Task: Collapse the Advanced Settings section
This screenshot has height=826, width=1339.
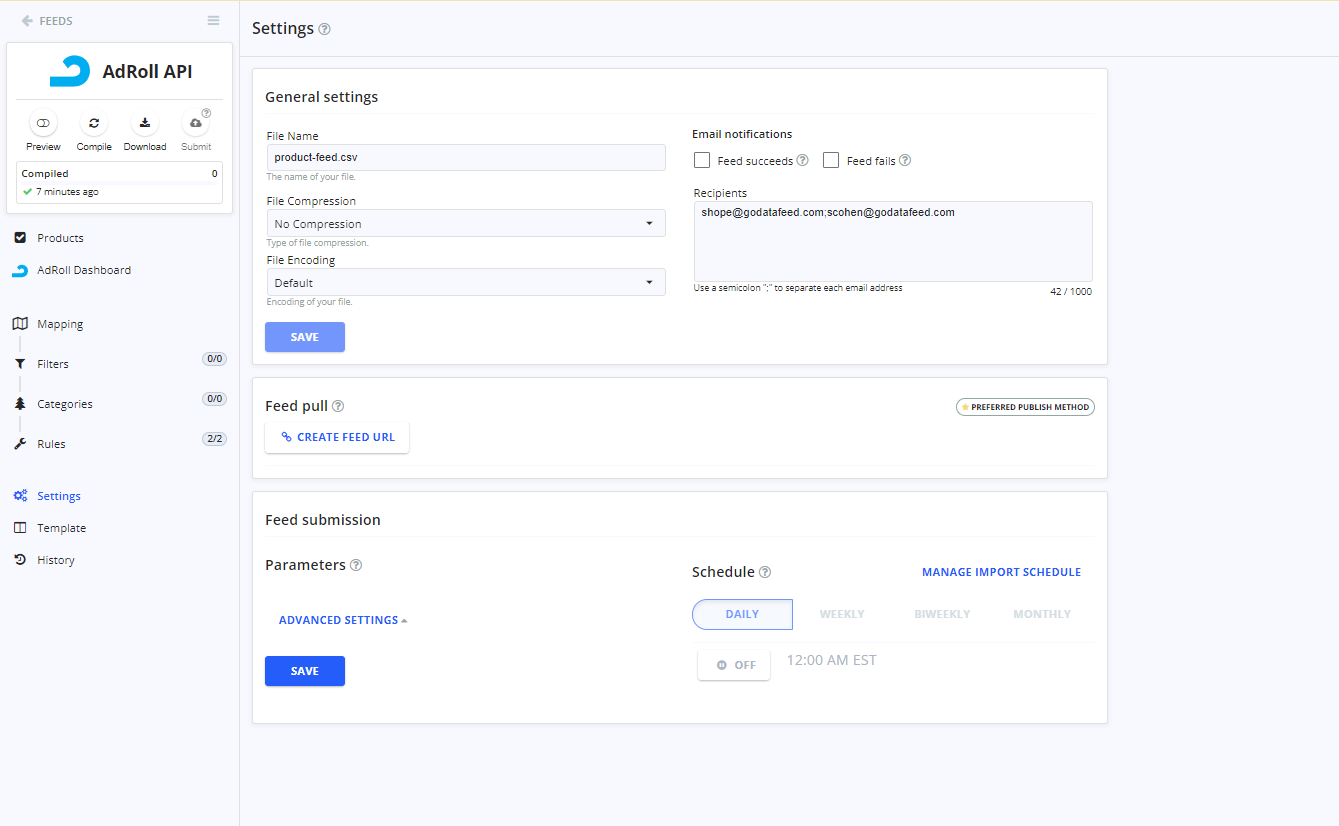Action: [343, 620]
